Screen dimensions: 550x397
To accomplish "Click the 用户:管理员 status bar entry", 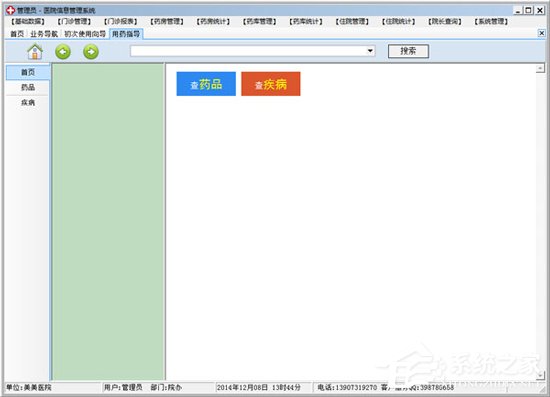I will tap(123, 388).
